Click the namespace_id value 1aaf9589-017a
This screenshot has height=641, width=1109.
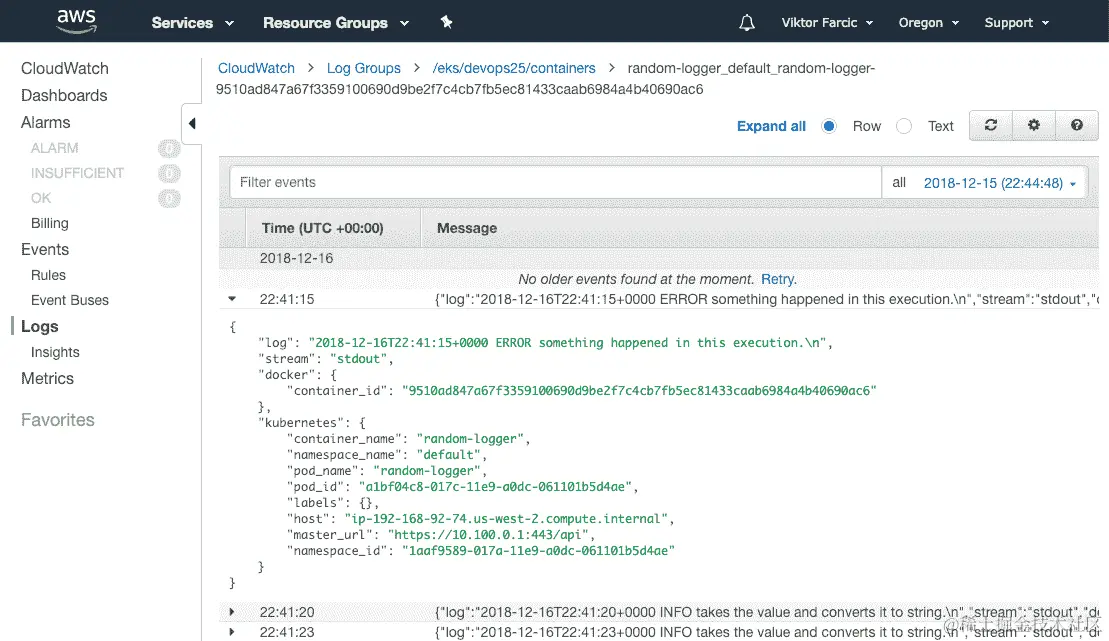pos(538,550)
